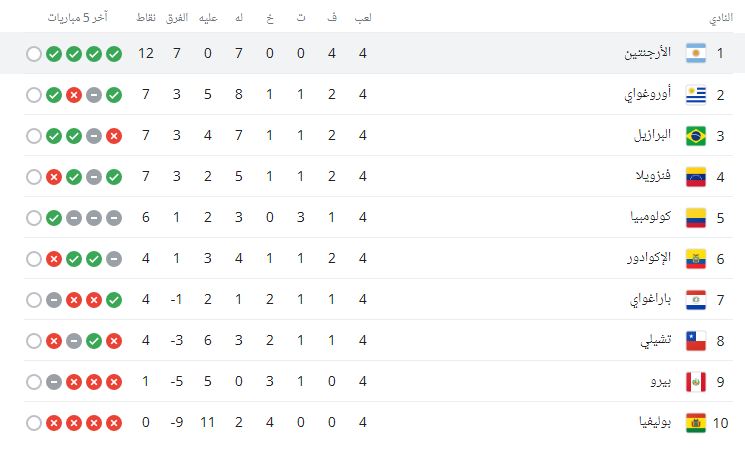Open the كولومبيا team link
This screenshot has width=745, height=459.
648,218
